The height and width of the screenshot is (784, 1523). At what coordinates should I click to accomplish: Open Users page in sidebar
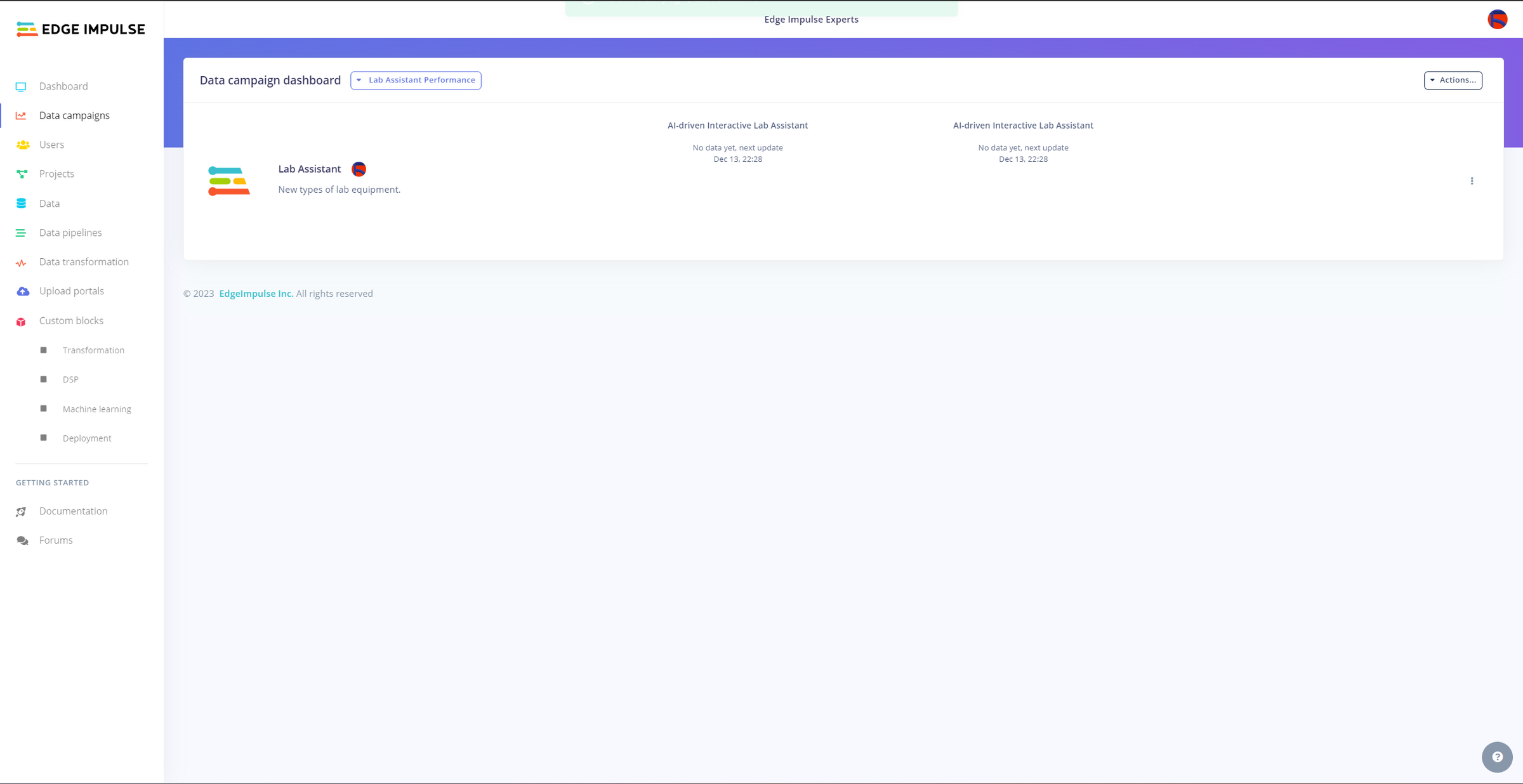51,145
